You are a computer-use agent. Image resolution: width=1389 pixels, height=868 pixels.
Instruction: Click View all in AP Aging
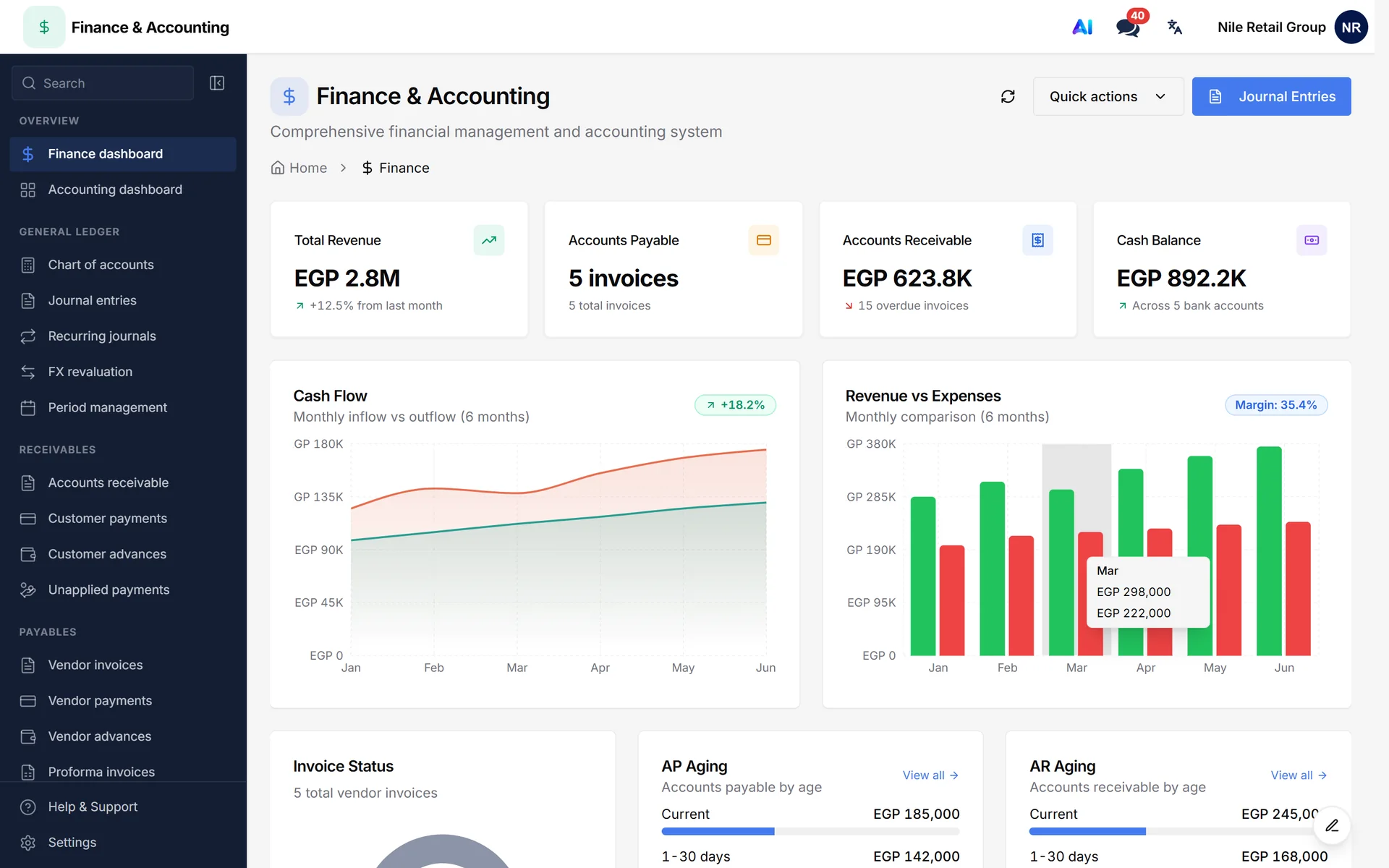click(930, 775)
